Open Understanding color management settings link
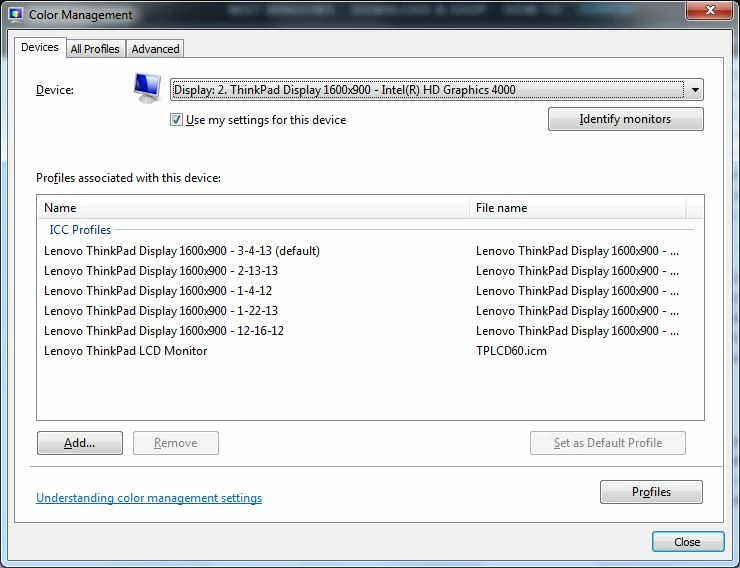Viewport: 740px width, 568px height. coord(149,498)
